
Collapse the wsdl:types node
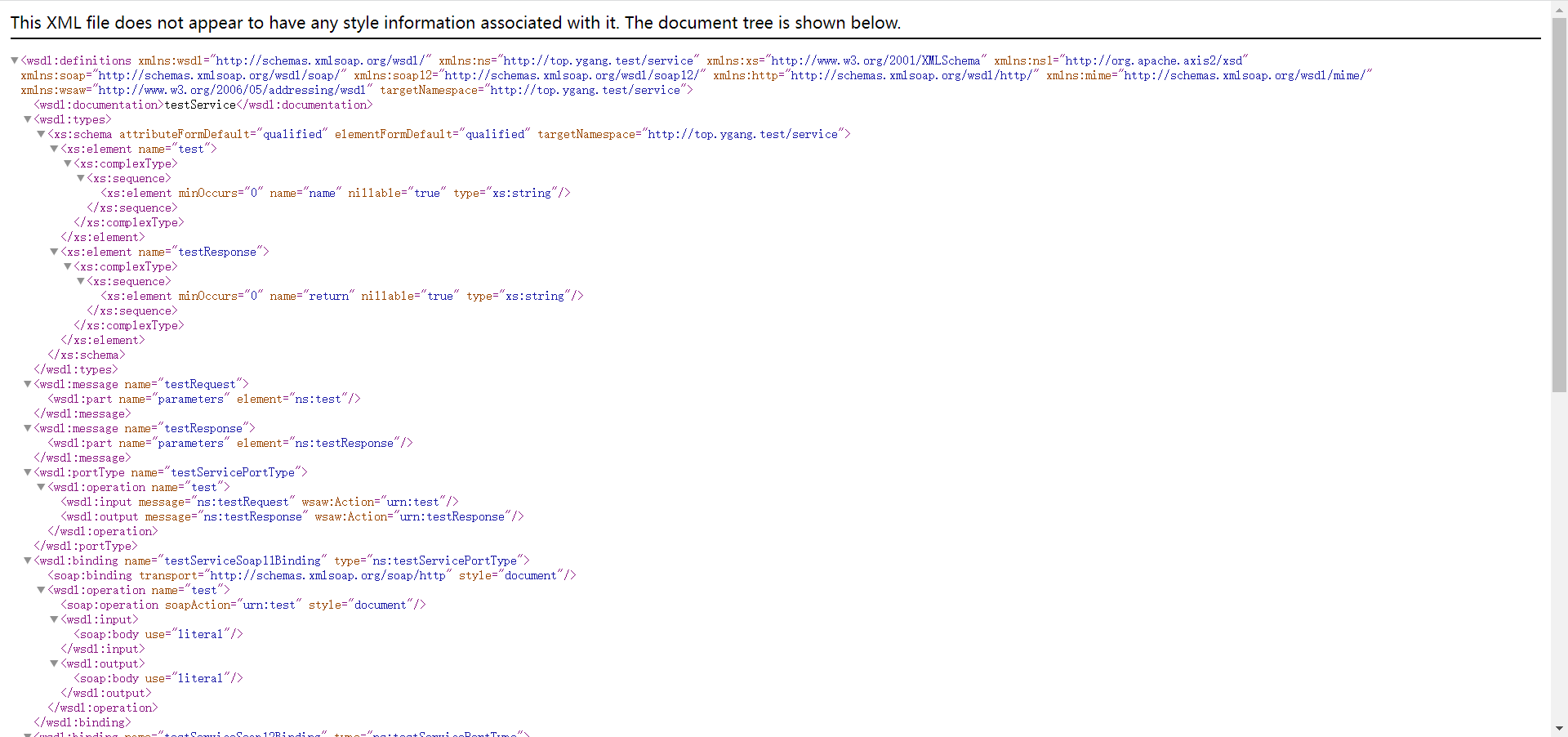click(x=28, y=119)
